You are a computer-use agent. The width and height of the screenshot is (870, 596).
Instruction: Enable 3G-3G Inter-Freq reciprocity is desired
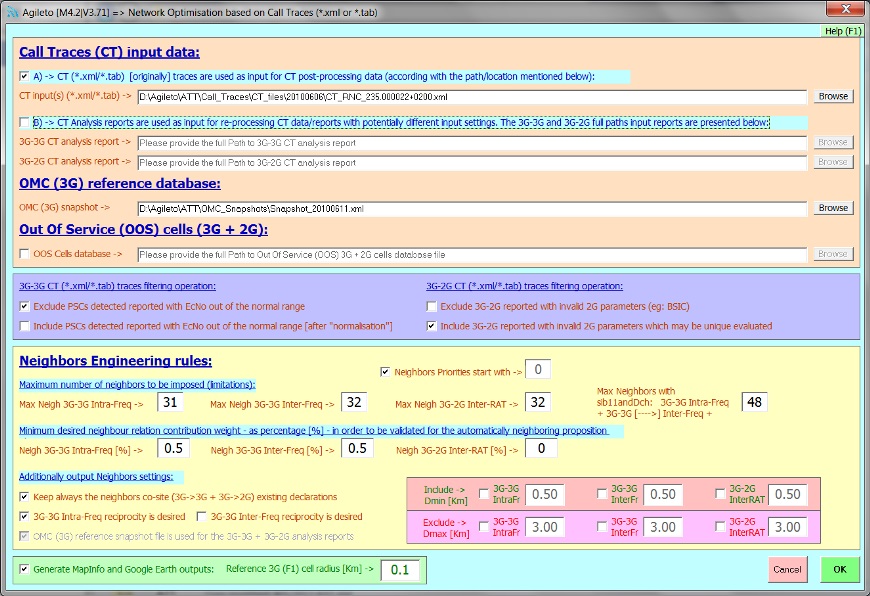(x=203, y=516)
